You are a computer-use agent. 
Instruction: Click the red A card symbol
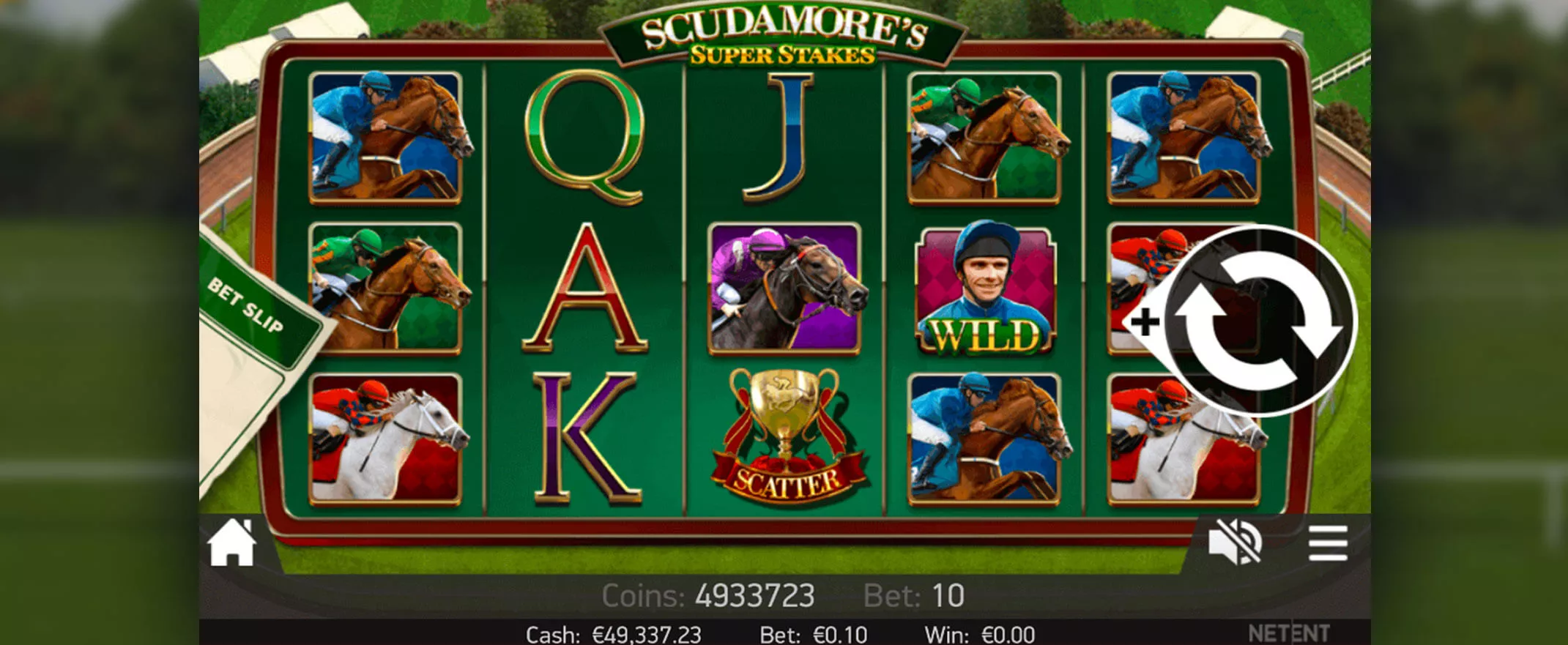[584, 288]
